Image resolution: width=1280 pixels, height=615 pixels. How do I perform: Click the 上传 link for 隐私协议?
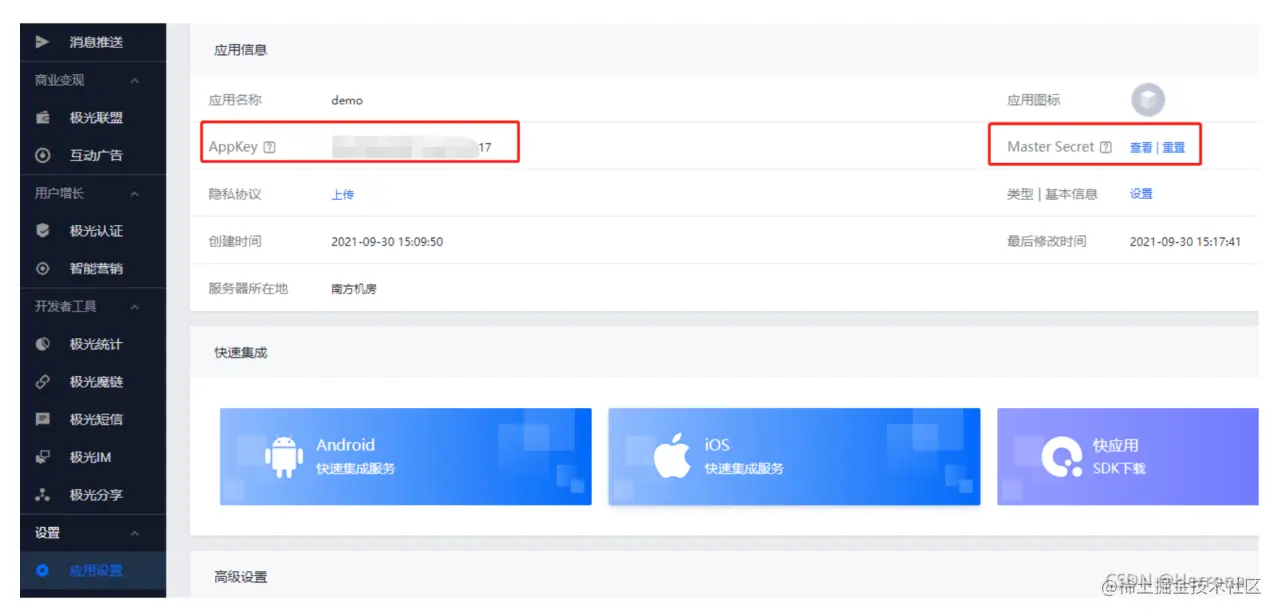tap(343, 195)
